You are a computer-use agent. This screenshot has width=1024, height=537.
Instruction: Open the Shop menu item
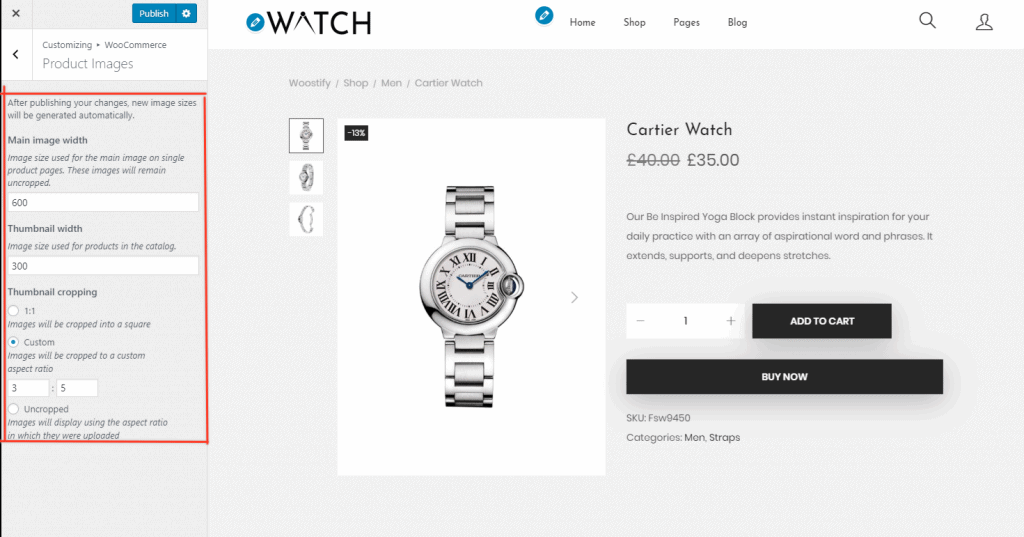tap(634, 22)
